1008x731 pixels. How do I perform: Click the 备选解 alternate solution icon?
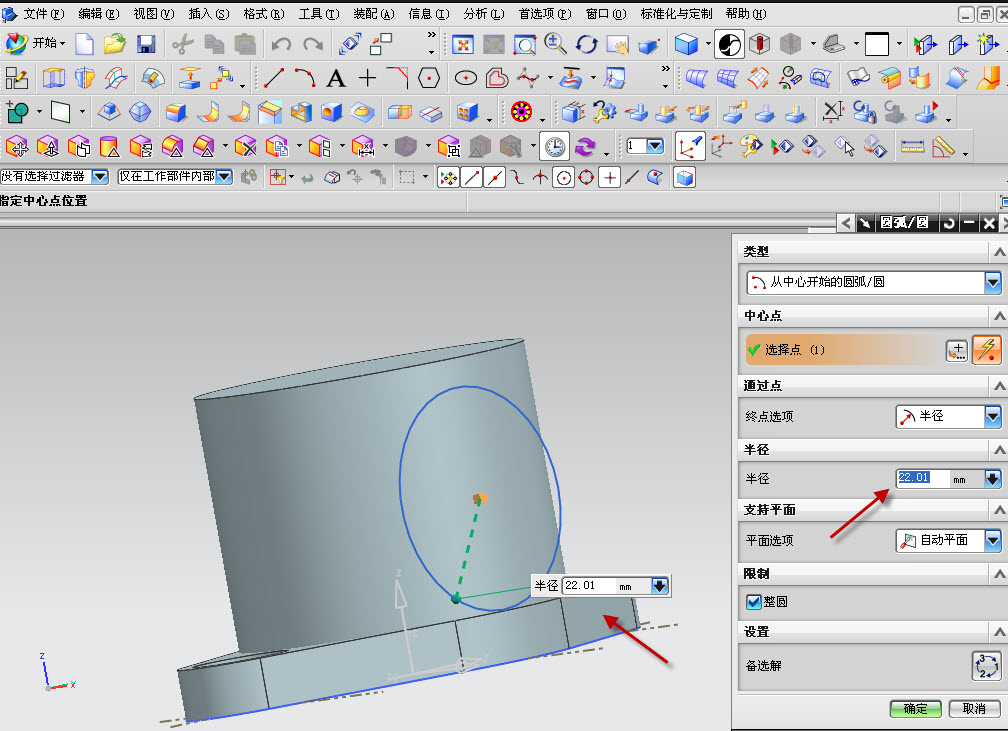point(986,665)
